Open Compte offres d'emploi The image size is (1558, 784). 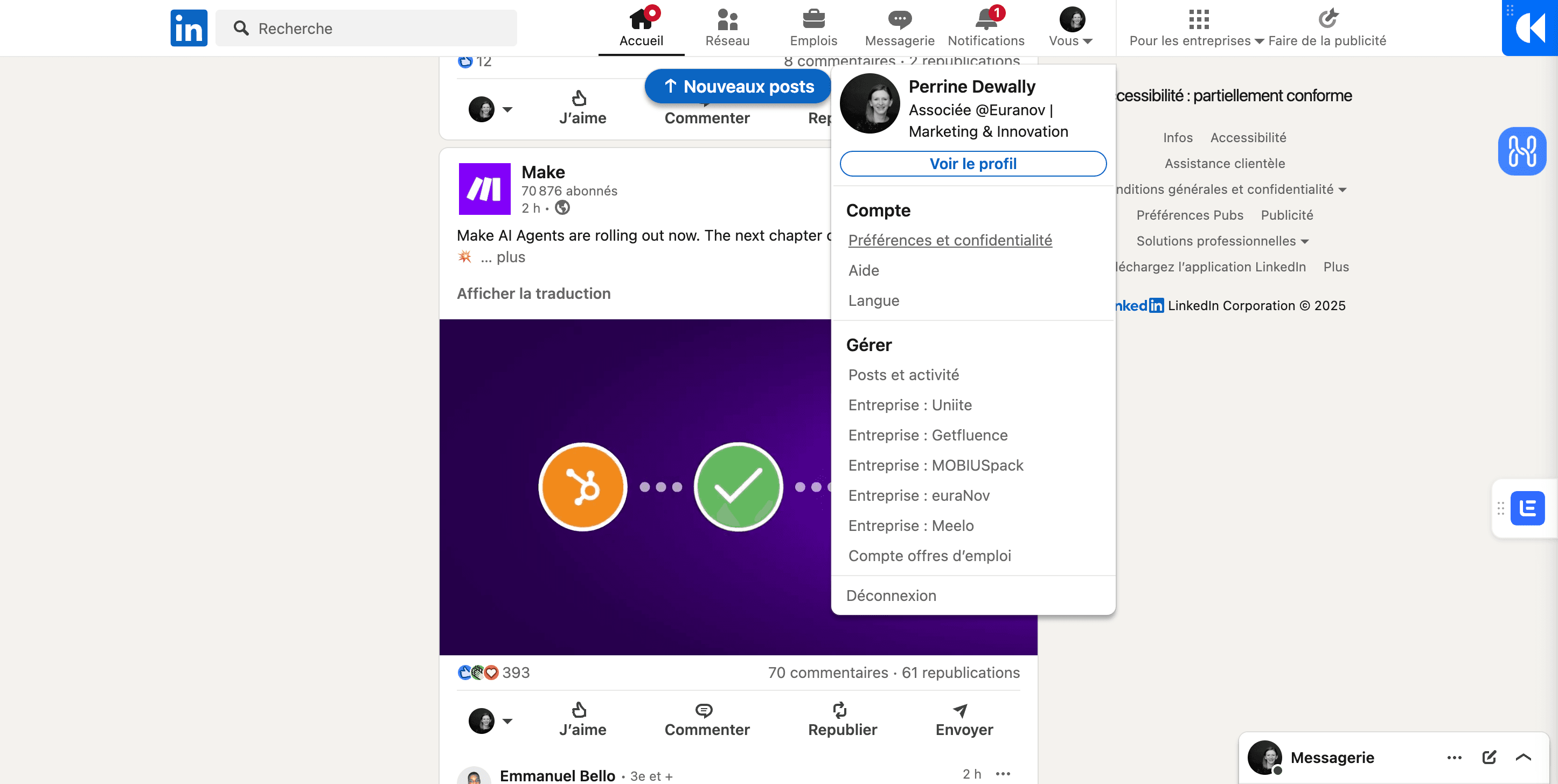pos(930,556)
